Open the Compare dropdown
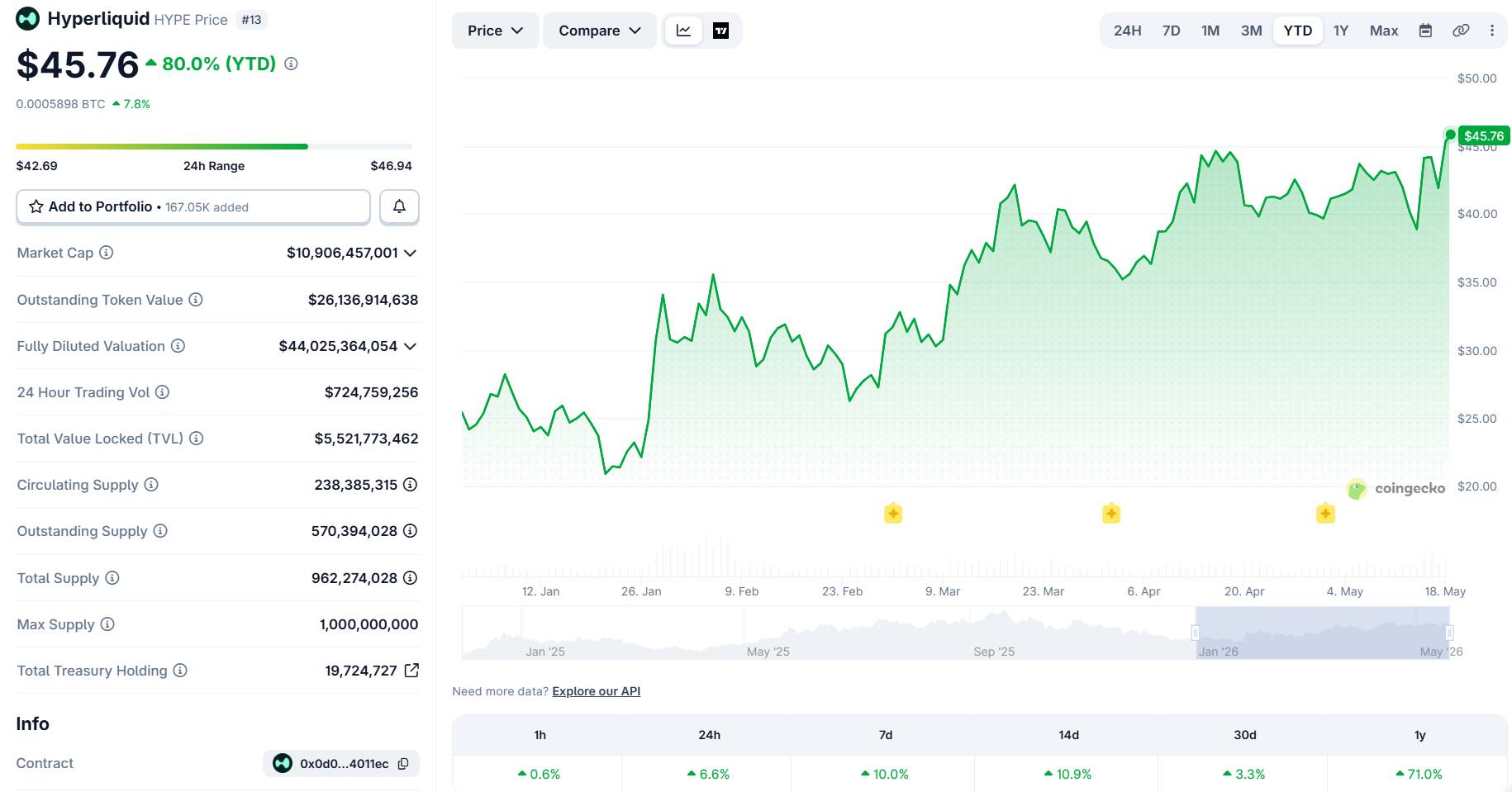The height and width of the screenshot is (792, 1512). (x=600, y=31)
